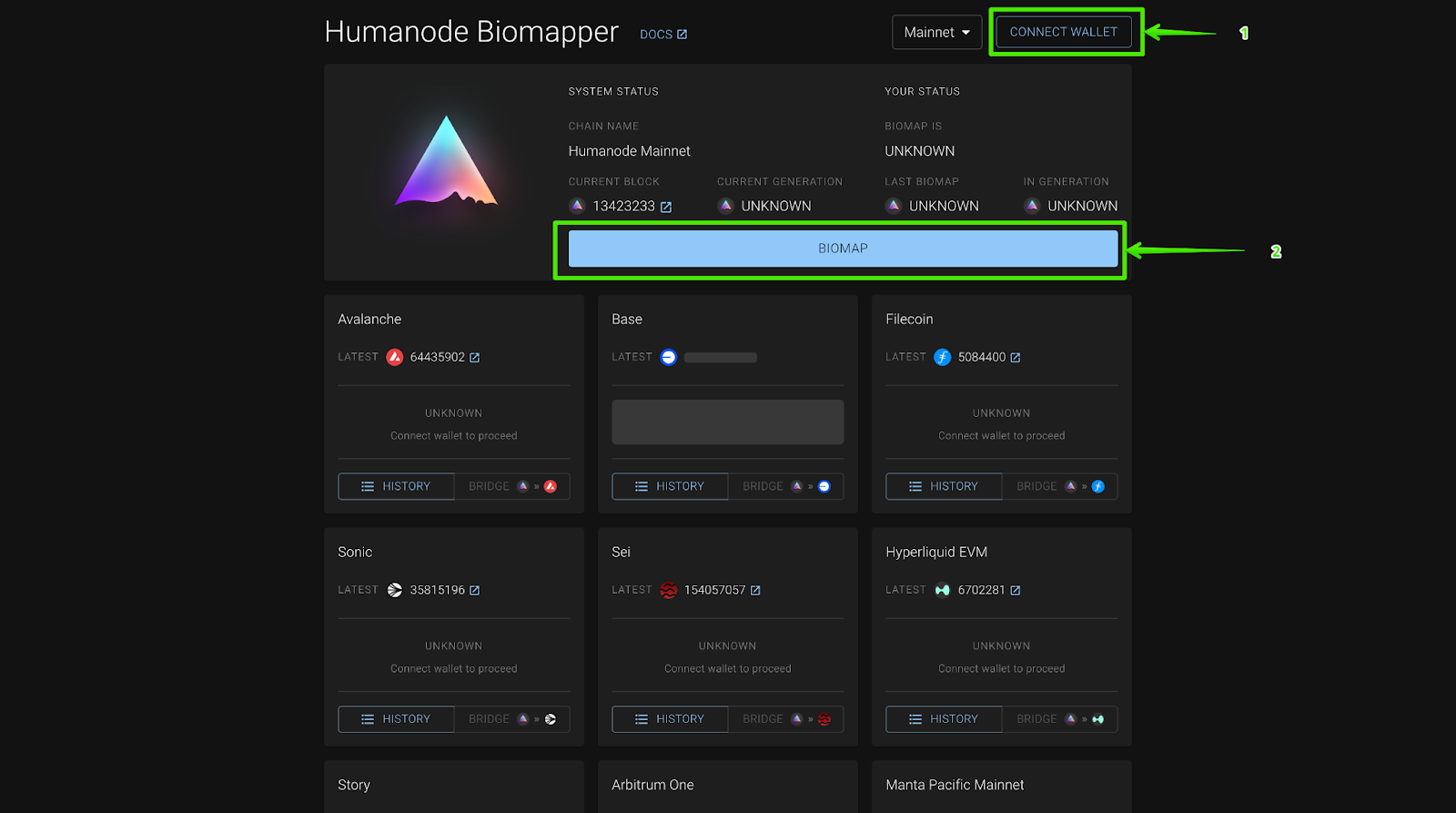Click the Sonic chain logo icon
Viewport: 1456px width, 813px height.
pyautogui.click(x=394, y=590)
